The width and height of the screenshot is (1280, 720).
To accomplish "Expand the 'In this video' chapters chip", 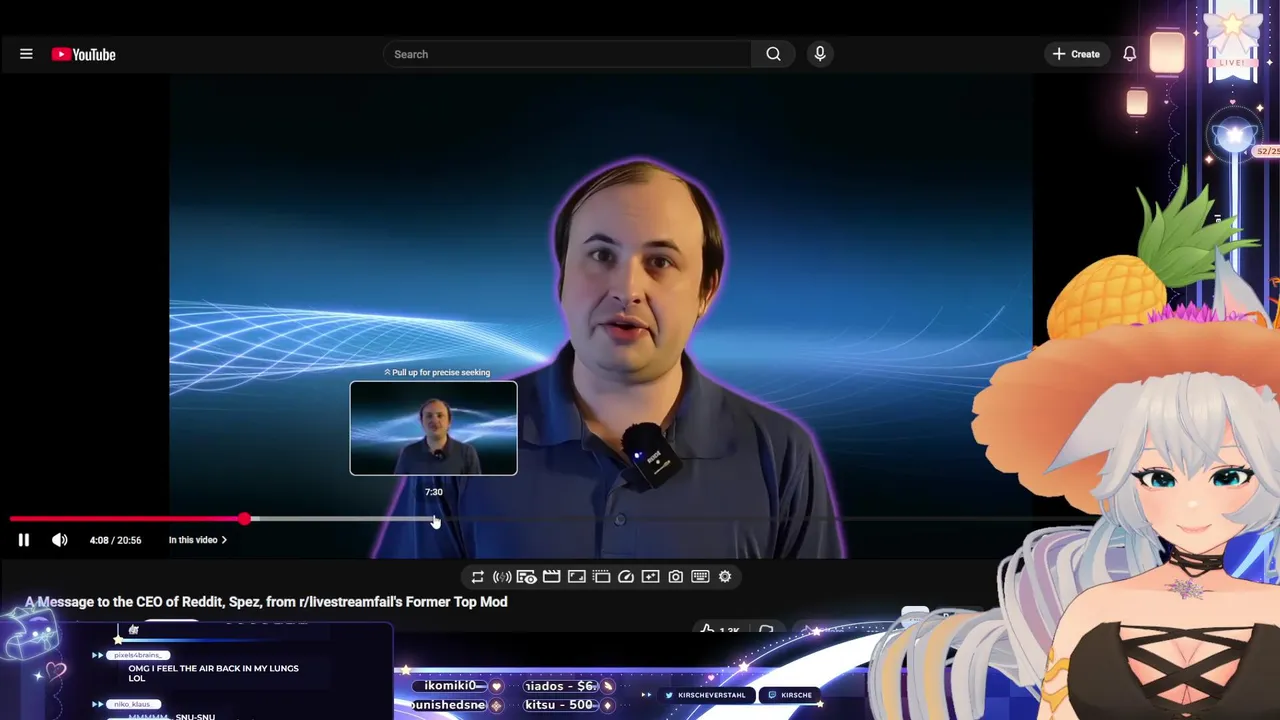I will pyautogui.click(x=197, y=540).
